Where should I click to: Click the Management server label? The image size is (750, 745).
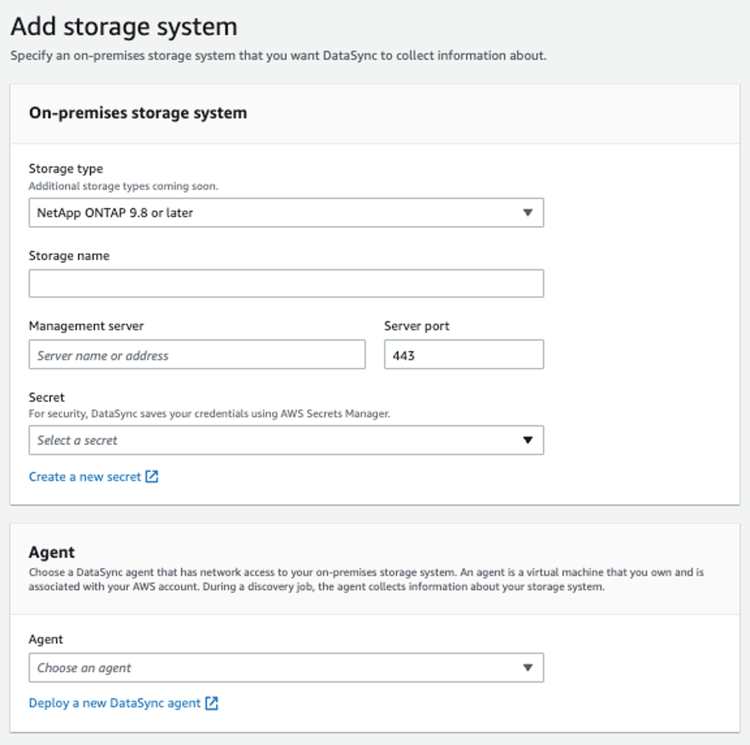(x=86, y=326)
